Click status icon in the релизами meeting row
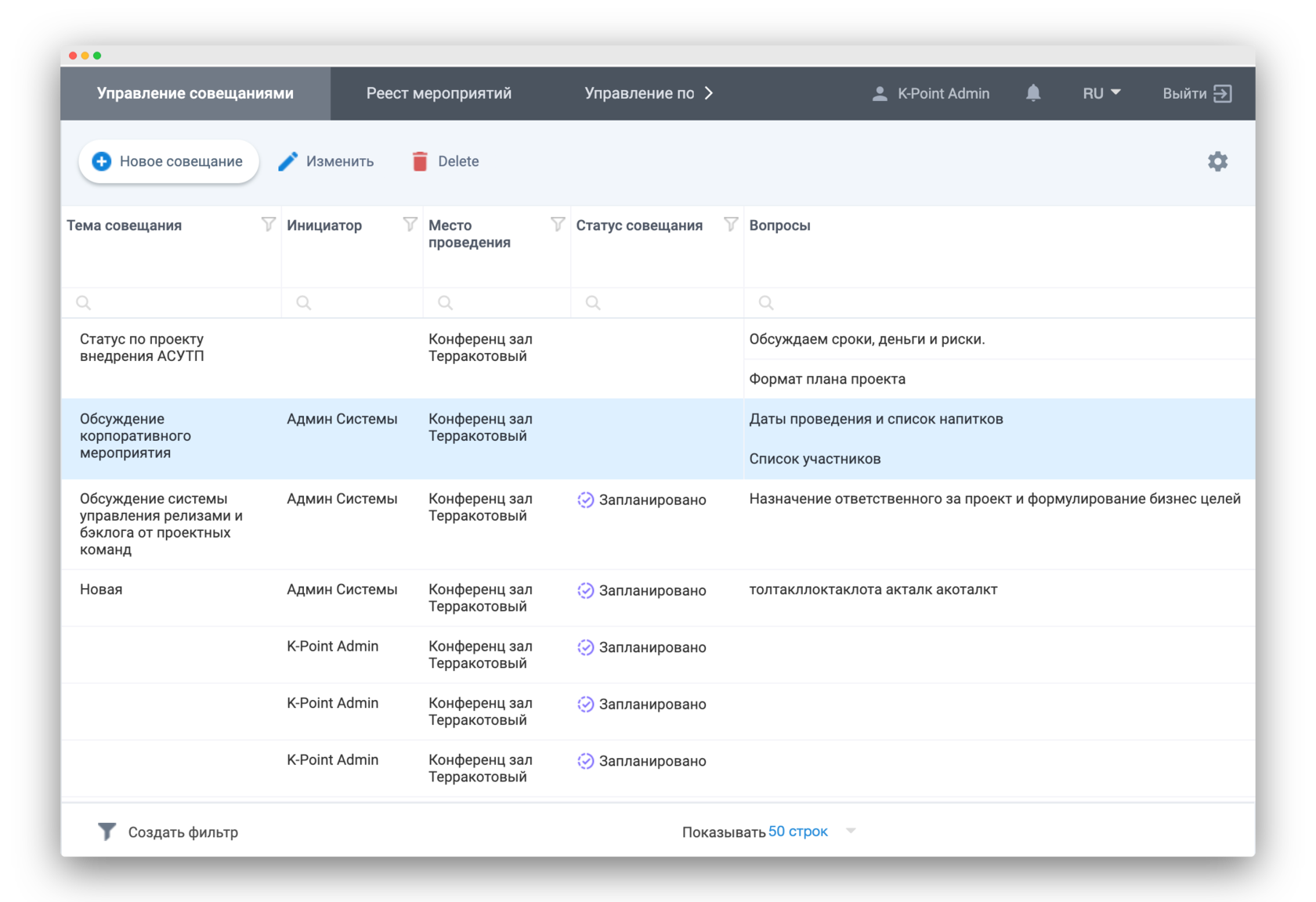The height and width of the screenshot is (902, 1316). click(x=585, y=500)
